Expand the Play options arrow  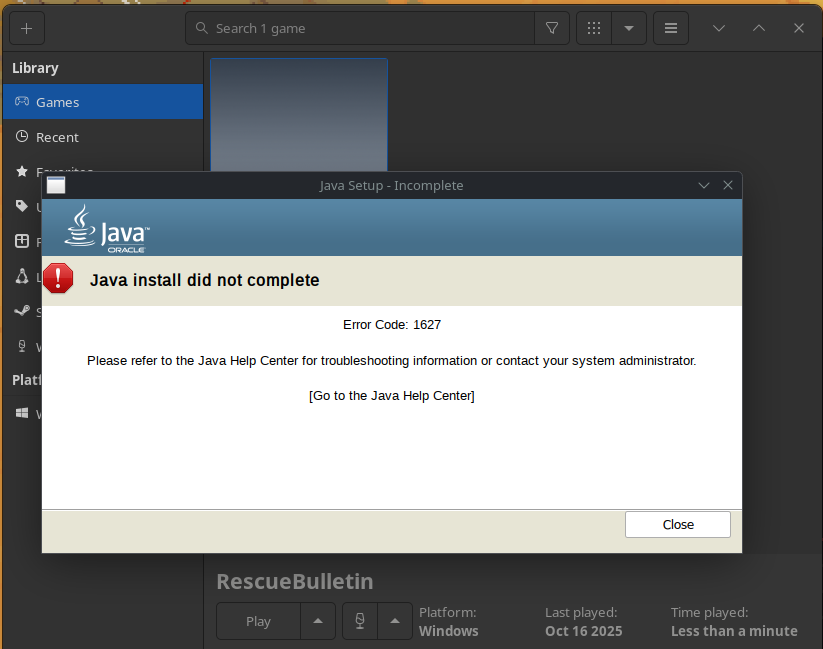[318, 621]
